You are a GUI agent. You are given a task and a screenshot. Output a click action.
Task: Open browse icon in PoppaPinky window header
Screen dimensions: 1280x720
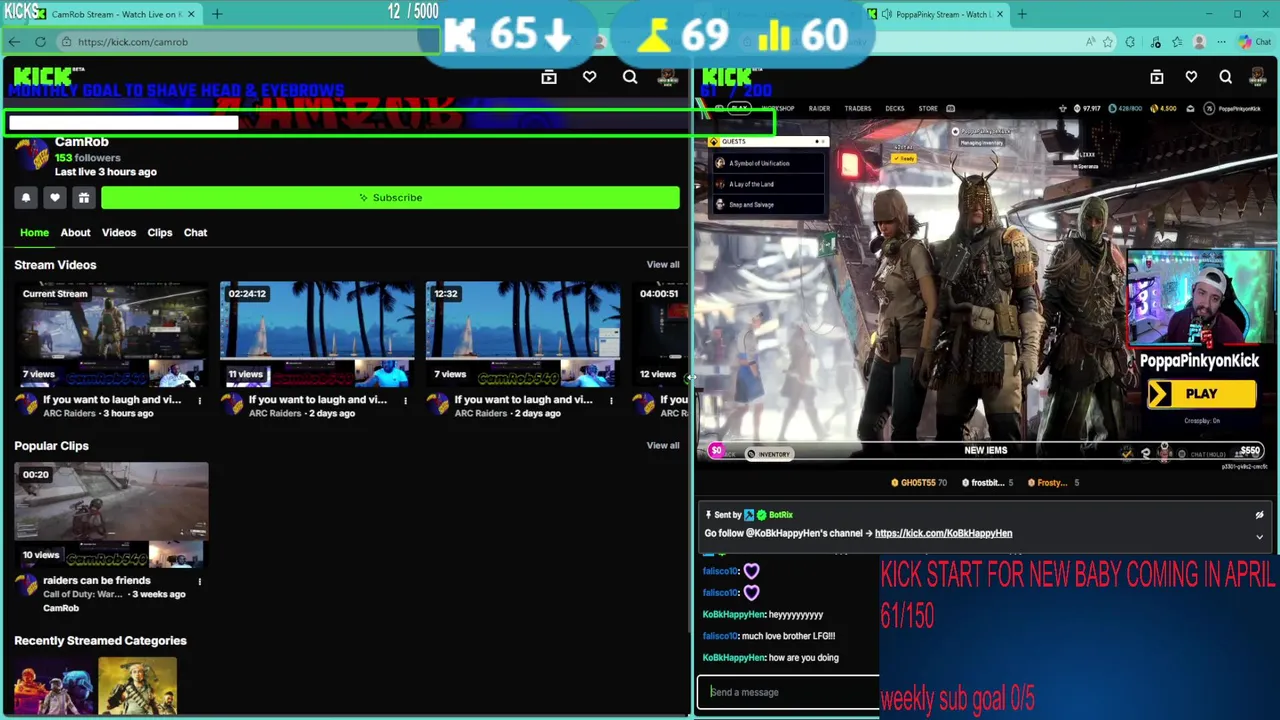point(1157,77)
